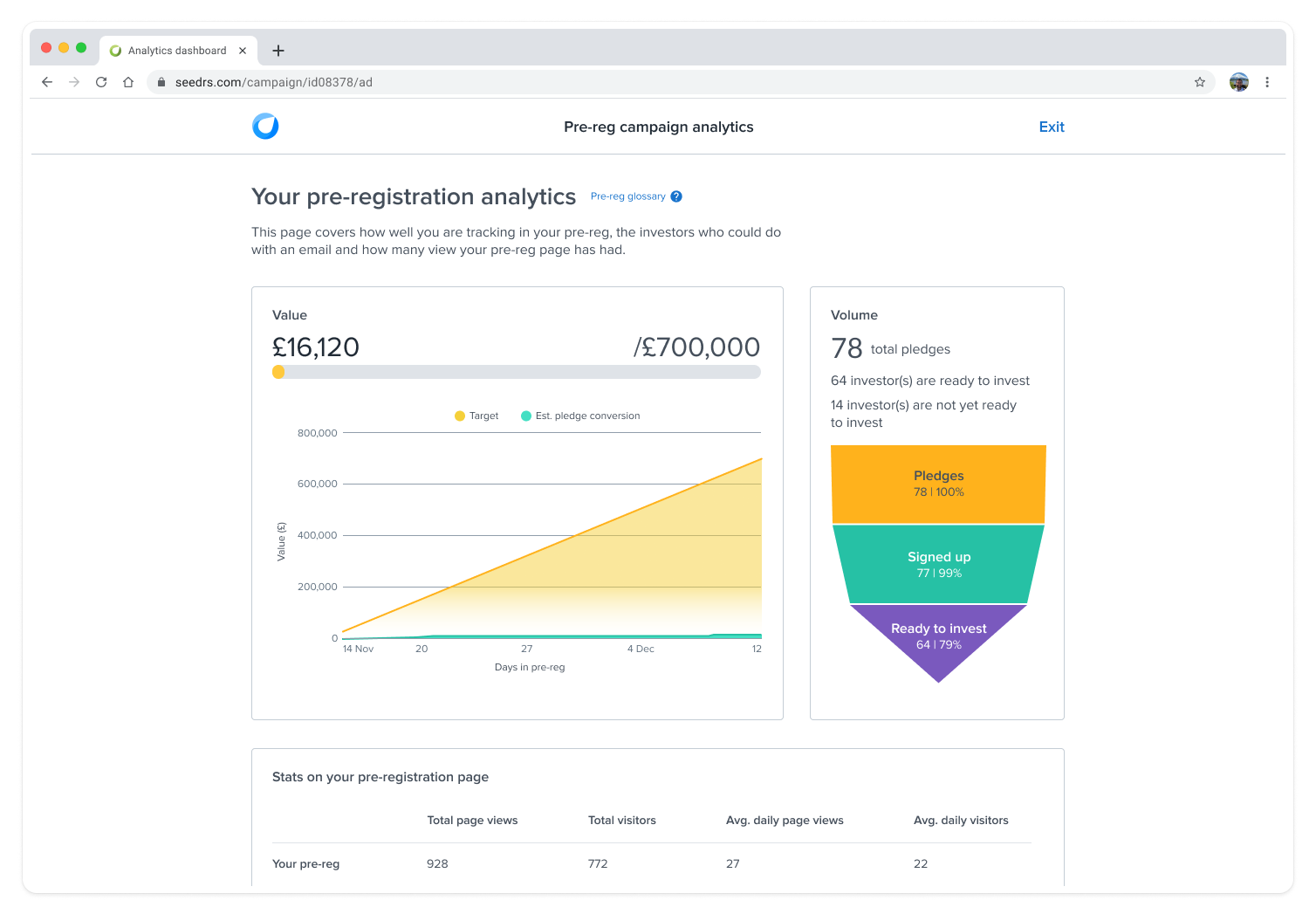Click 'Stats on your pre-registration page' heading
Image resolution: width=1316 pixels, height=914 pixels.
pos(380,777)
